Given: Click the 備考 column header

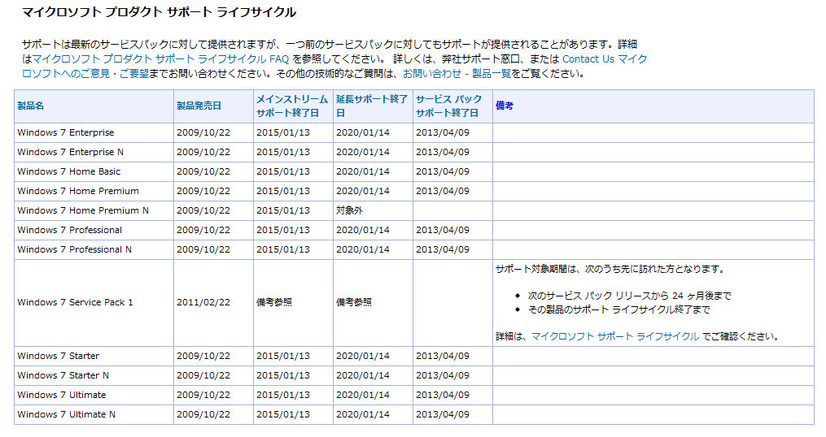Looking at the screenshot, I should pos(504,106).
